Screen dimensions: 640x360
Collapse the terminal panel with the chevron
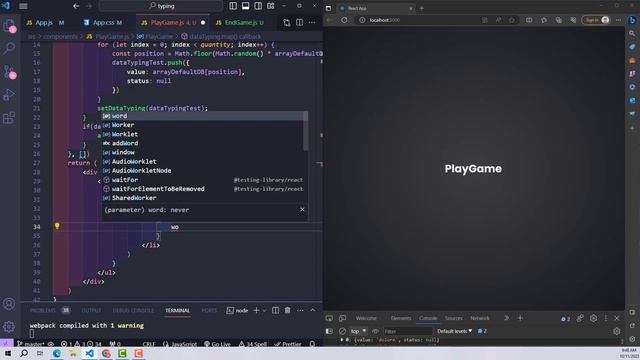[x=313, y=311]
